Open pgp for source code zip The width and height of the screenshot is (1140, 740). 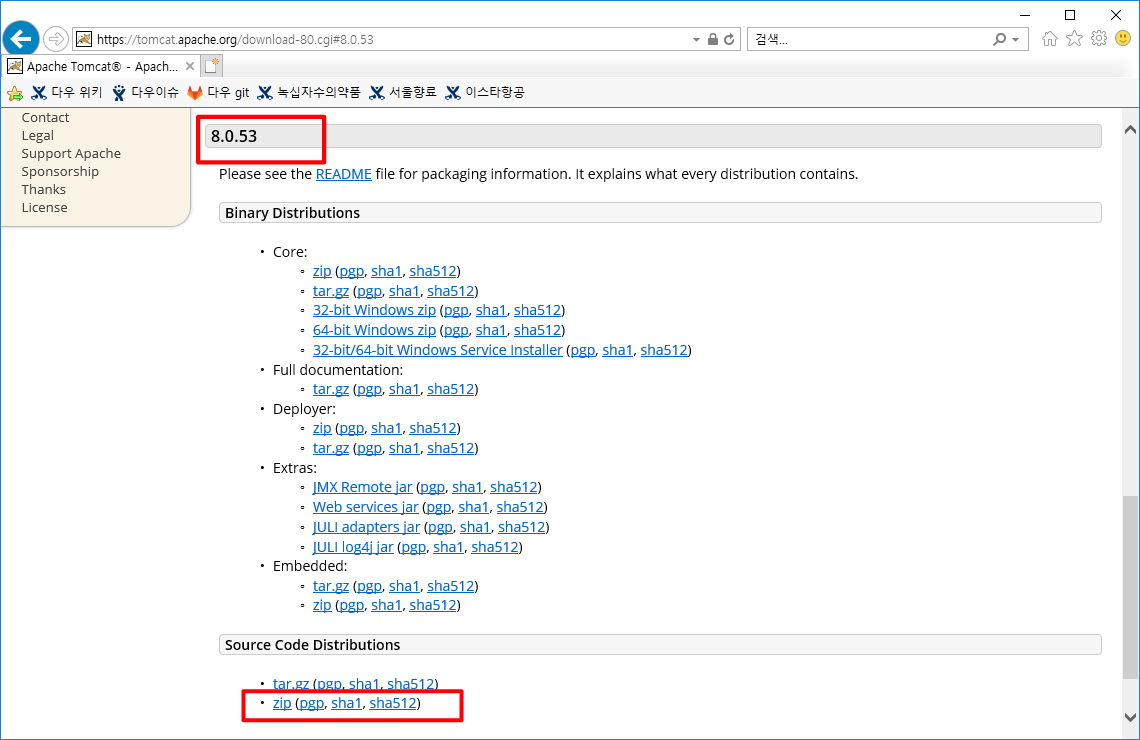[311, 703]
